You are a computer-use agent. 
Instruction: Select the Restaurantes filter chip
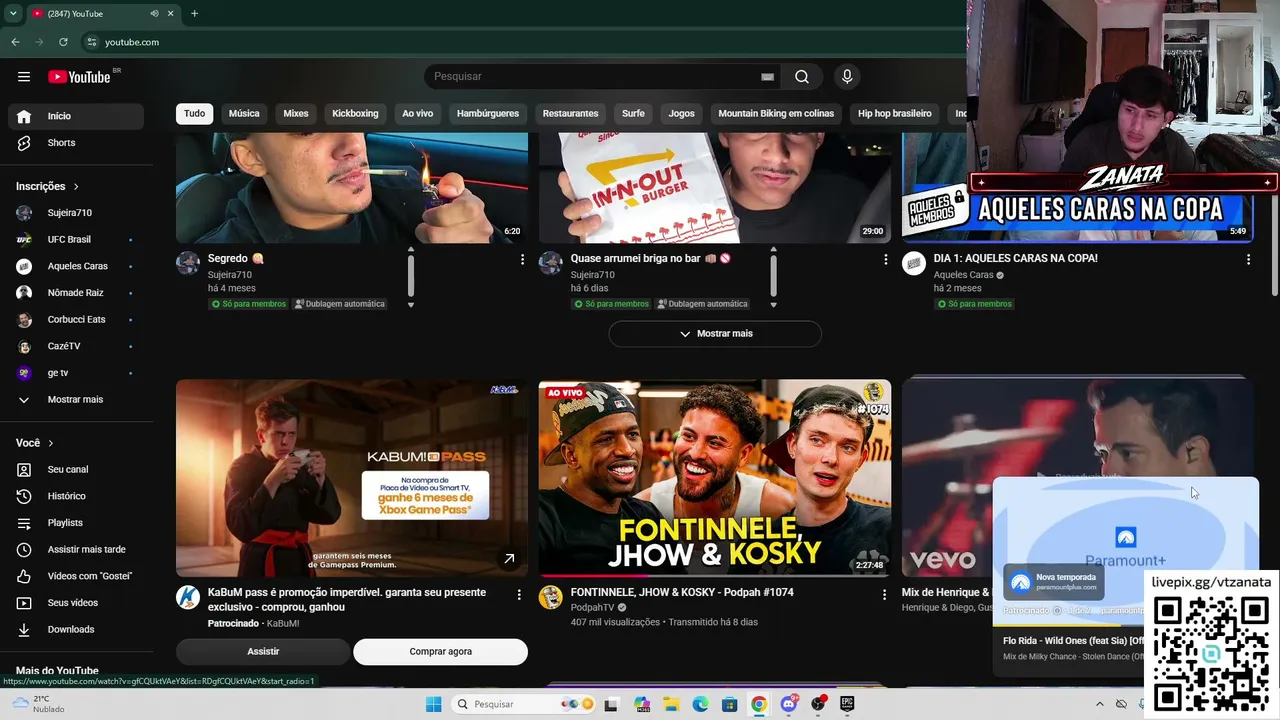point(570,114)
